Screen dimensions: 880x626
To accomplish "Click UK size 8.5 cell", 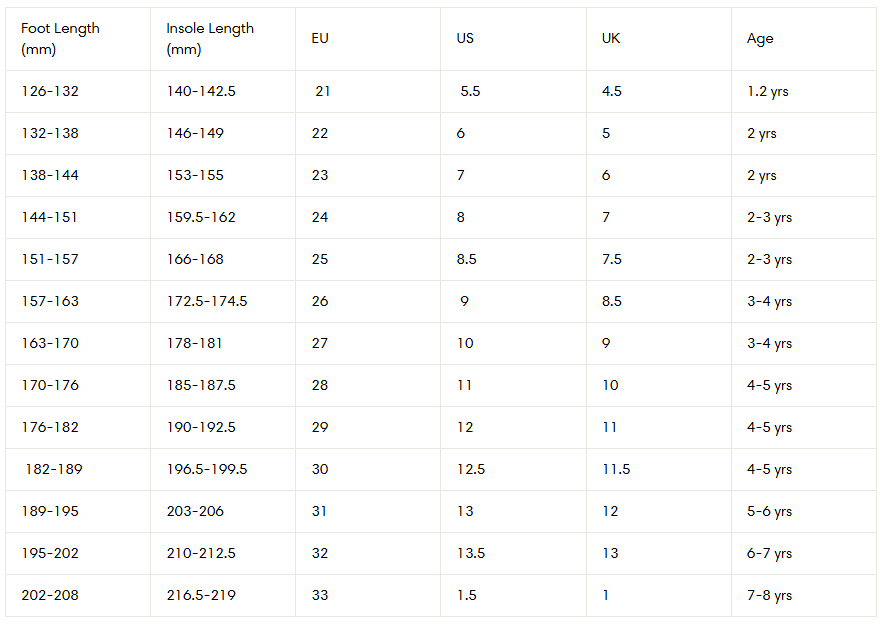I will [612, 301].
